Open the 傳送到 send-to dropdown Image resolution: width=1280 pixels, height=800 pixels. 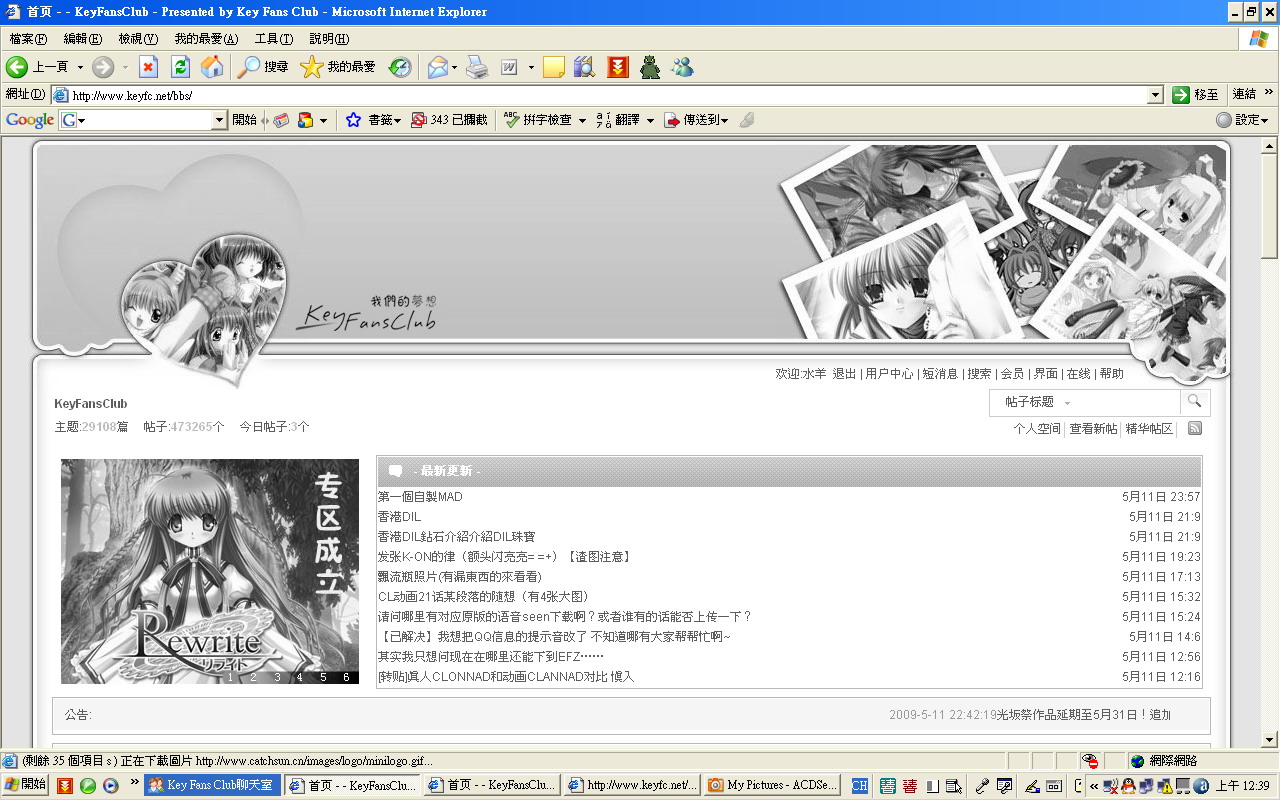724,120
